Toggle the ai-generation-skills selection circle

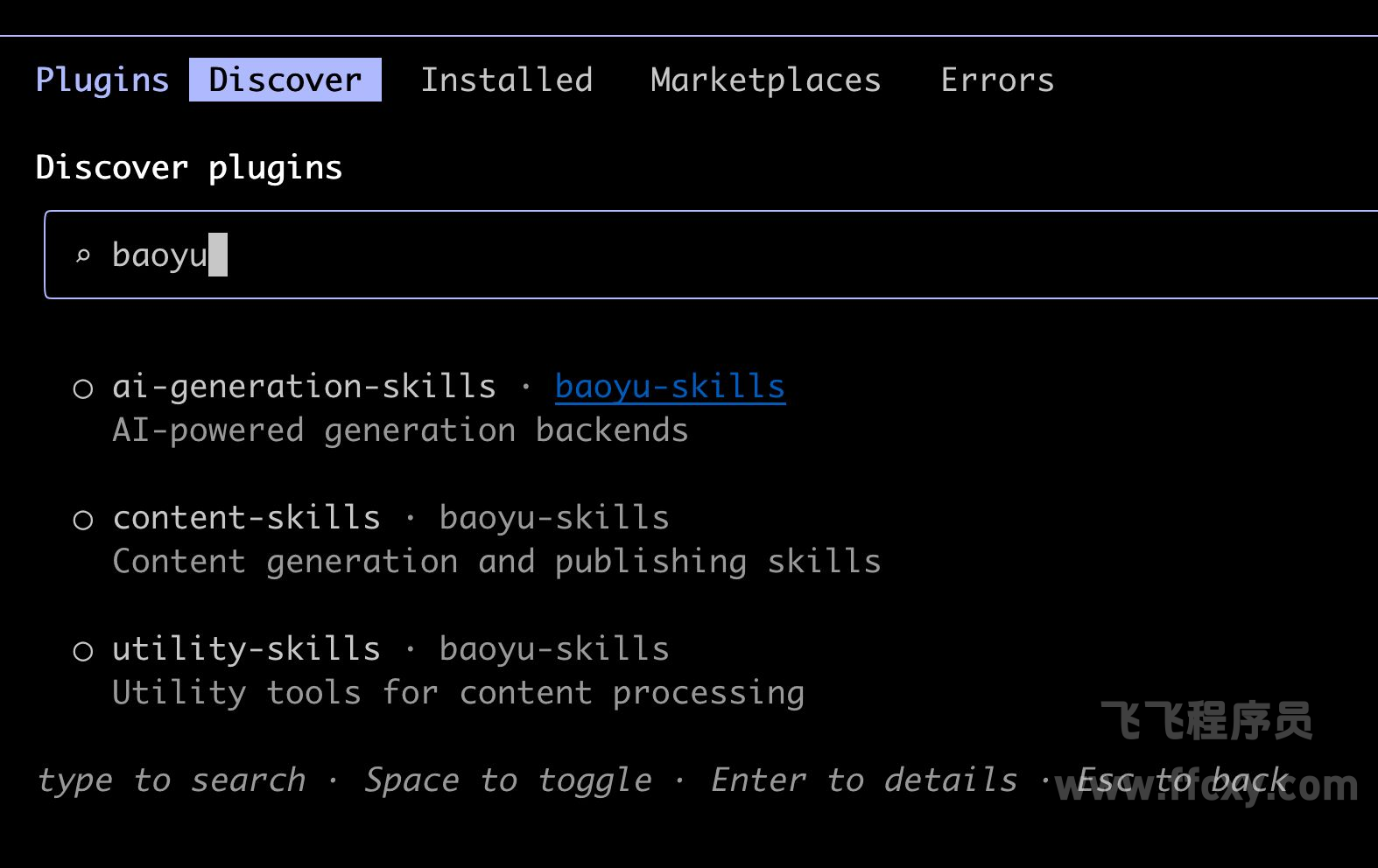point(83,388)
